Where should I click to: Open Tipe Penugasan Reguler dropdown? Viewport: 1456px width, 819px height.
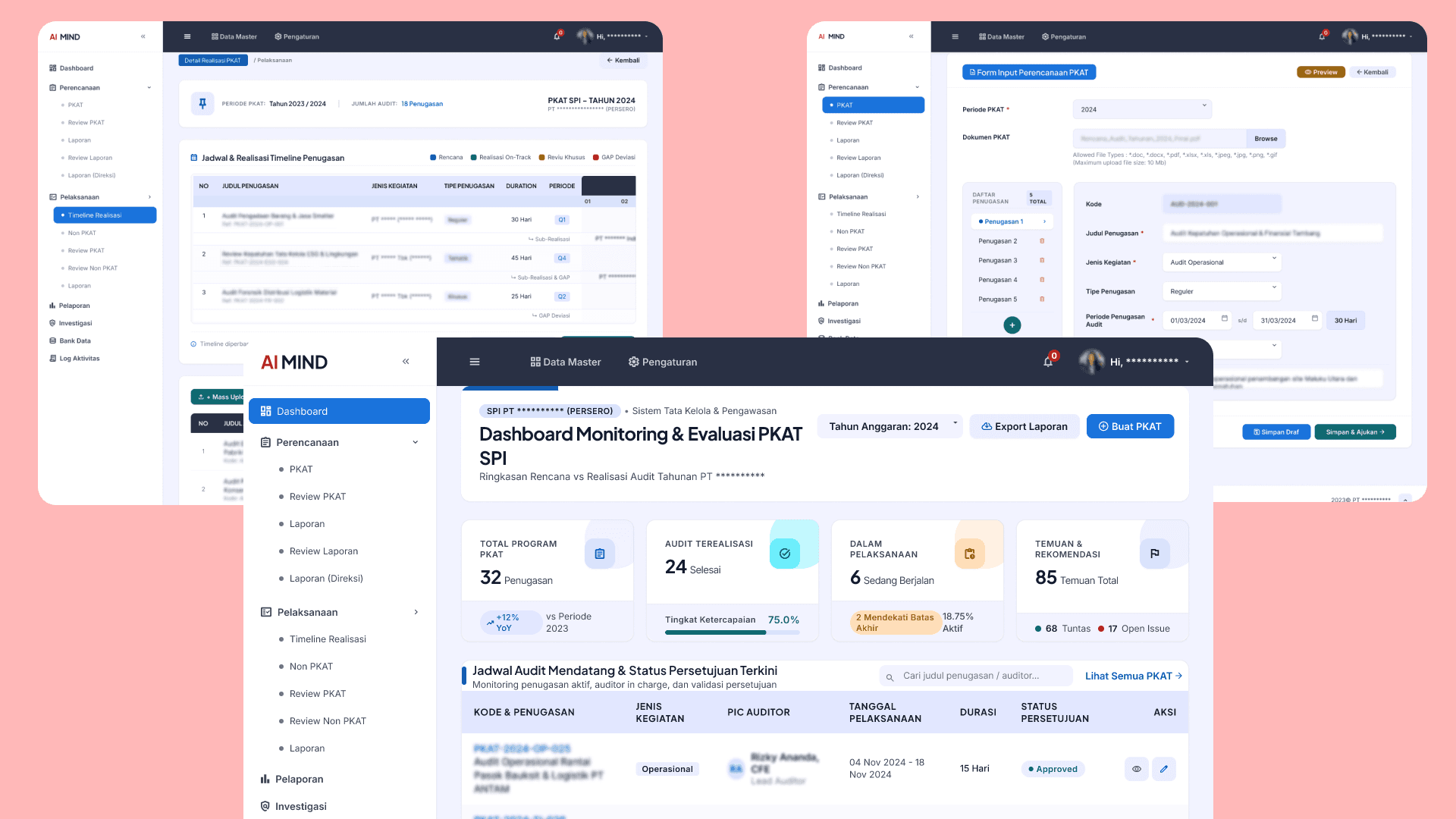(x=1222, y=291)
